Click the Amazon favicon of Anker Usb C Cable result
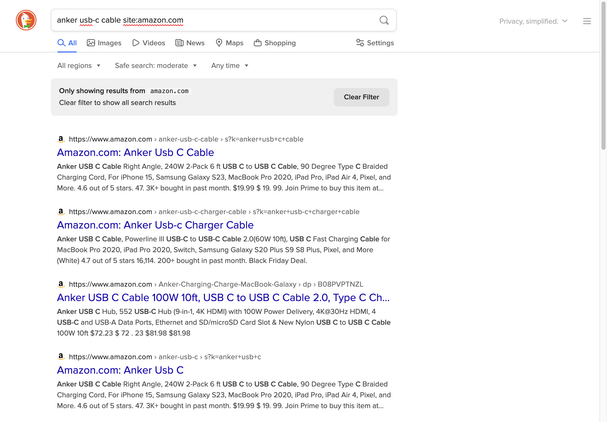This screenshot has width=607, height=422. pos(61,139)
